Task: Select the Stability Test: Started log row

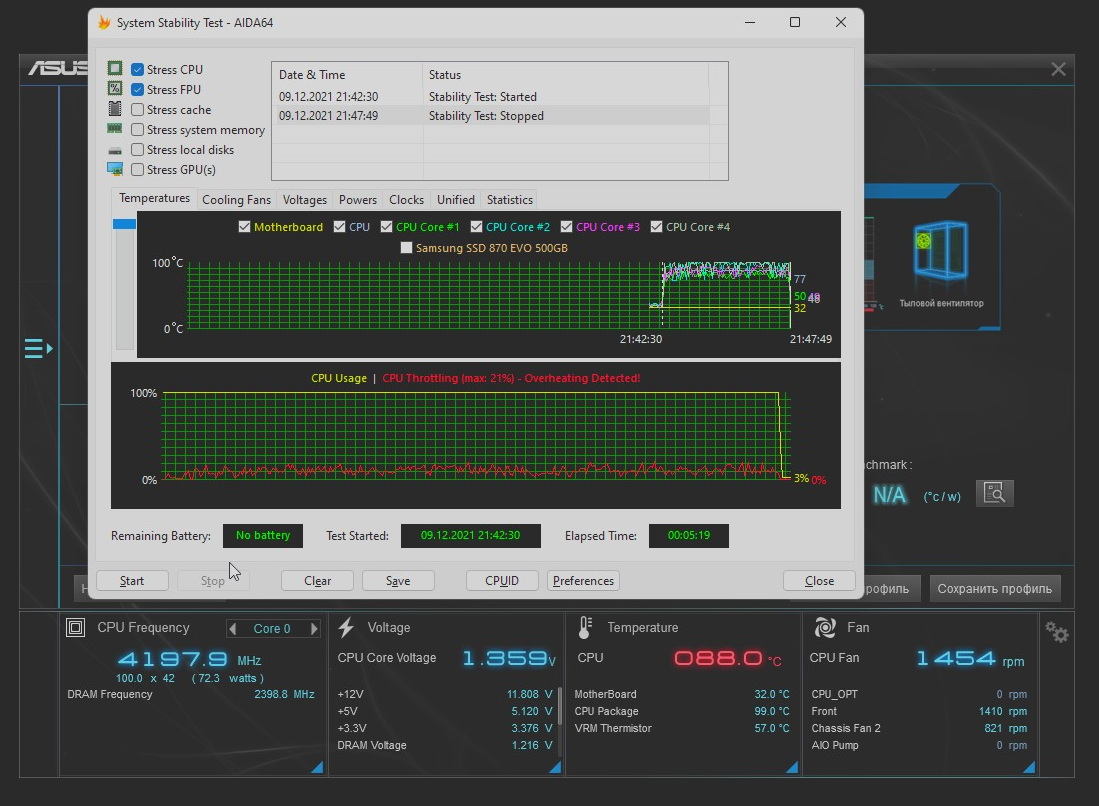Action: [491, 96]
